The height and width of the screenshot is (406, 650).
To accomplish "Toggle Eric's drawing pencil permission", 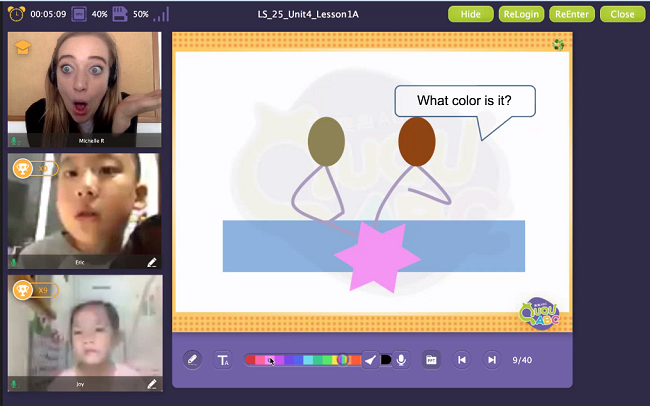I will pyautogui.click(x=152, y=262).
